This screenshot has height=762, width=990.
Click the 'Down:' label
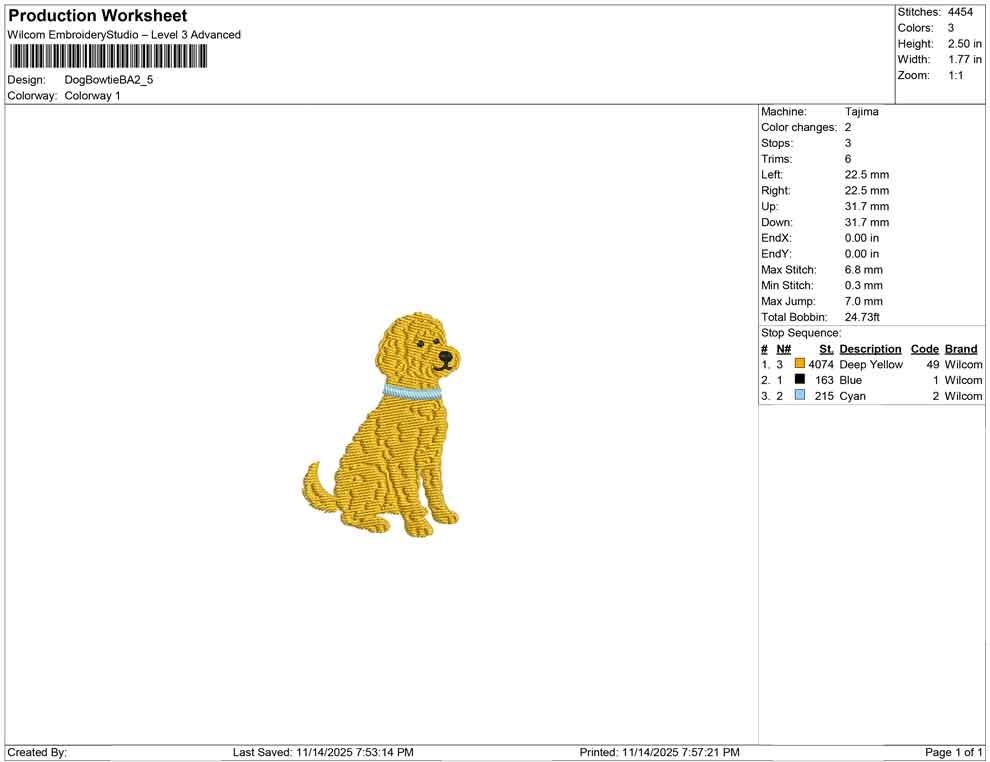click(777, 222)
